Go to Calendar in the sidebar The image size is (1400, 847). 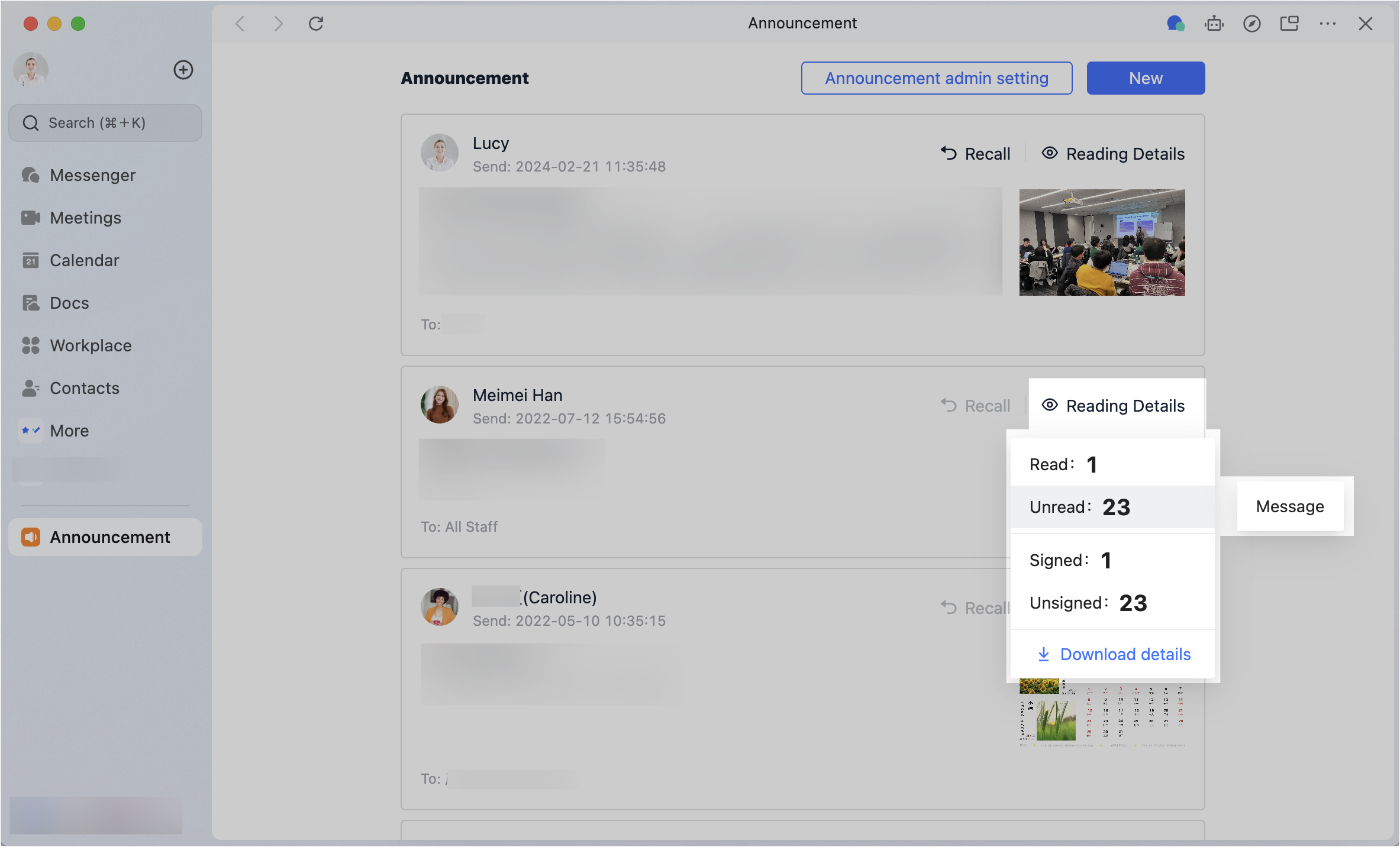84,260
